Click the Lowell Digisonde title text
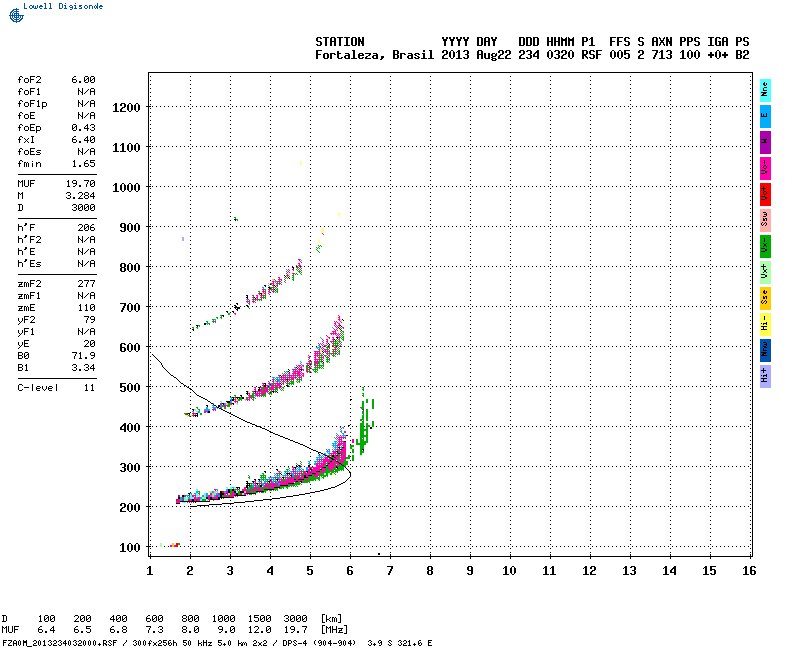Image resolution: width=800 pixels, height=650 pixels. (x=63, y=6)
